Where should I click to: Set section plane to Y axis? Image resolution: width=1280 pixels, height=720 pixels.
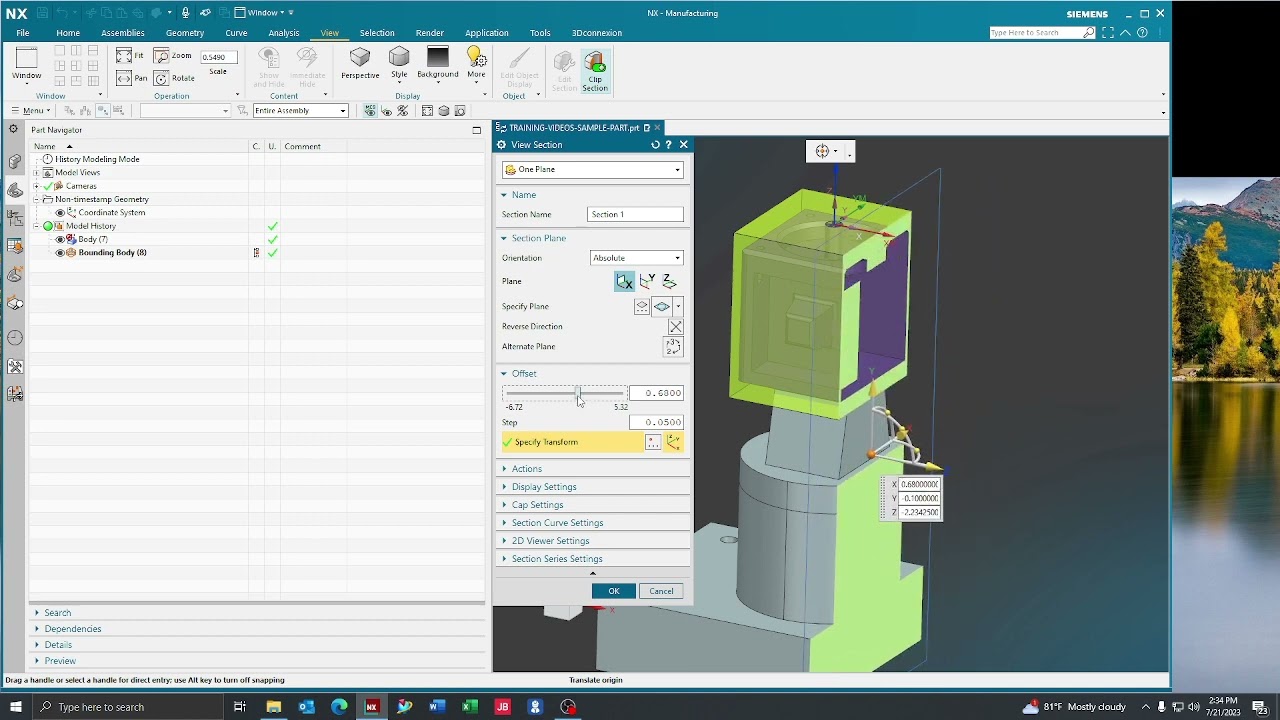[x=648, y=282]
